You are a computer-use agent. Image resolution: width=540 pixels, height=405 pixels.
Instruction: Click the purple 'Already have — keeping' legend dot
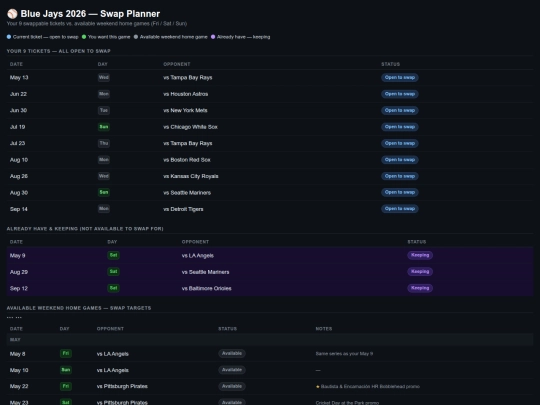click(213, 37)
